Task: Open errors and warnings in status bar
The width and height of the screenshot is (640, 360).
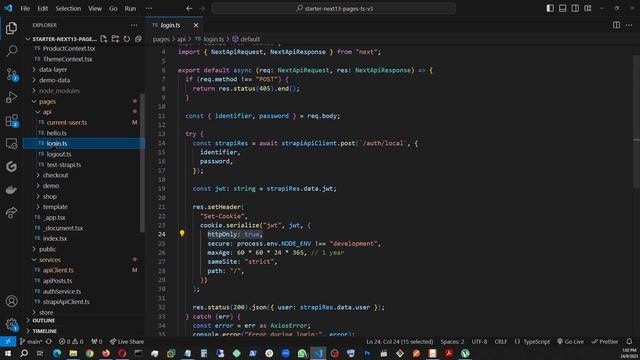Action: tap(71, 341)
